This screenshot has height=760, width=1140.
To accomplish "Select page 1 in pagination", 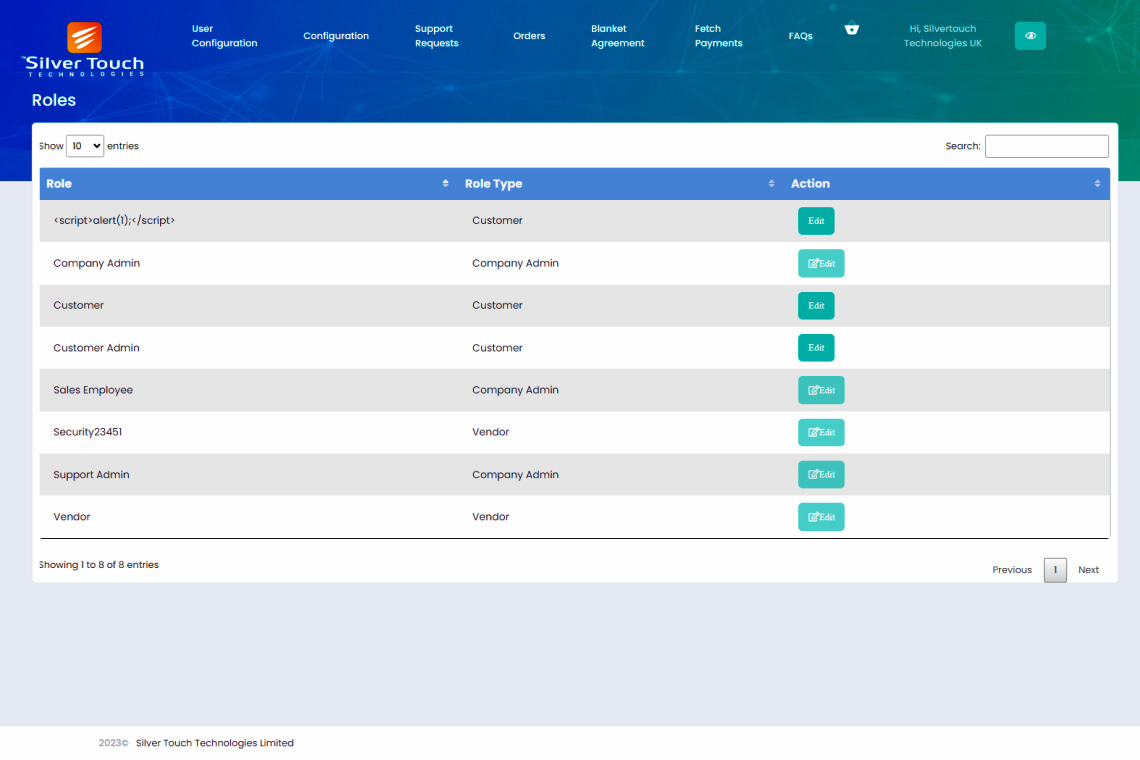I will (1055, 570).
